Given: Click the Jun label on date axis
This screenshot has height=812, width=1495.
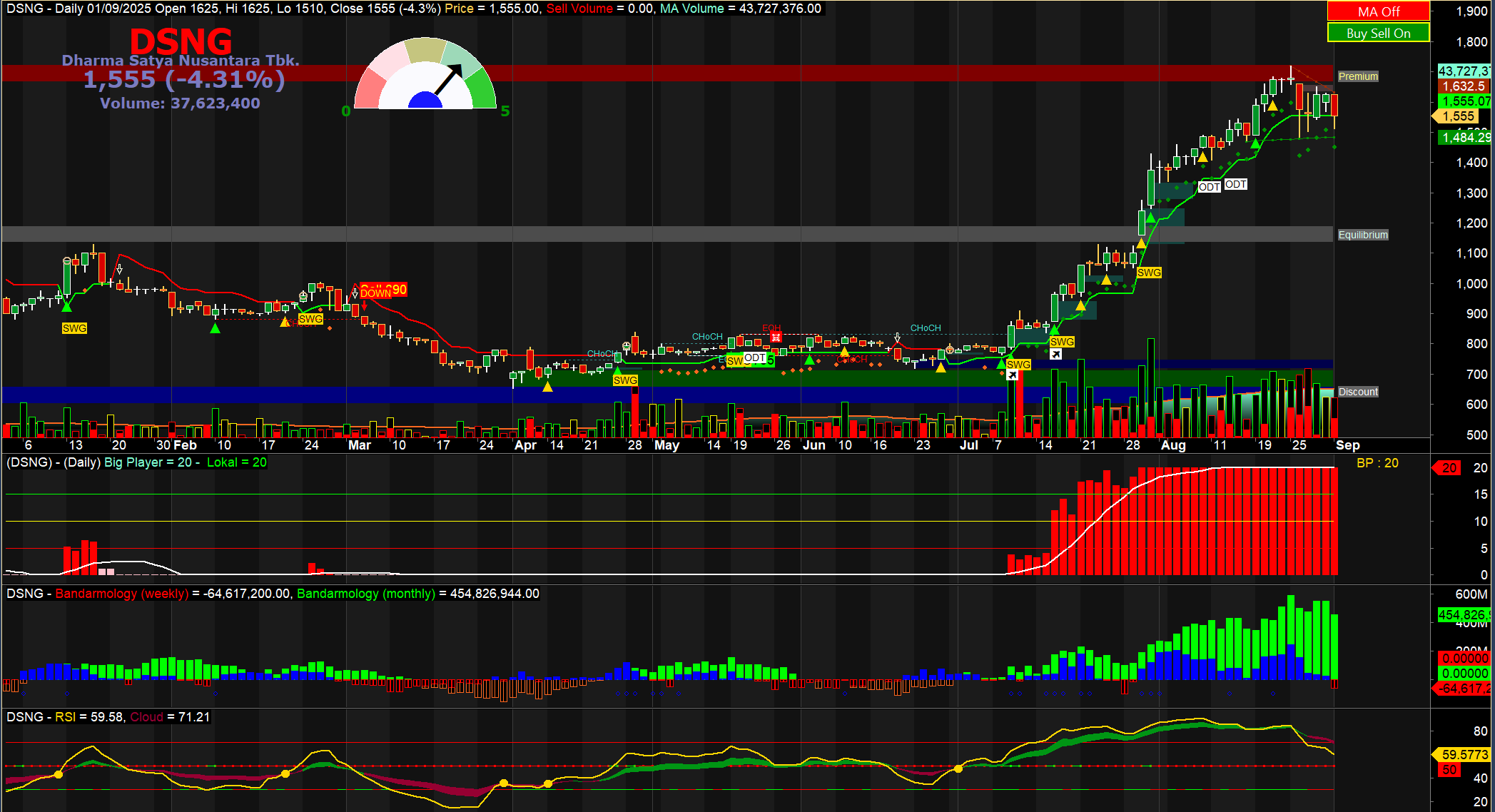Looking at the screenshot, I should coord(814,445).
